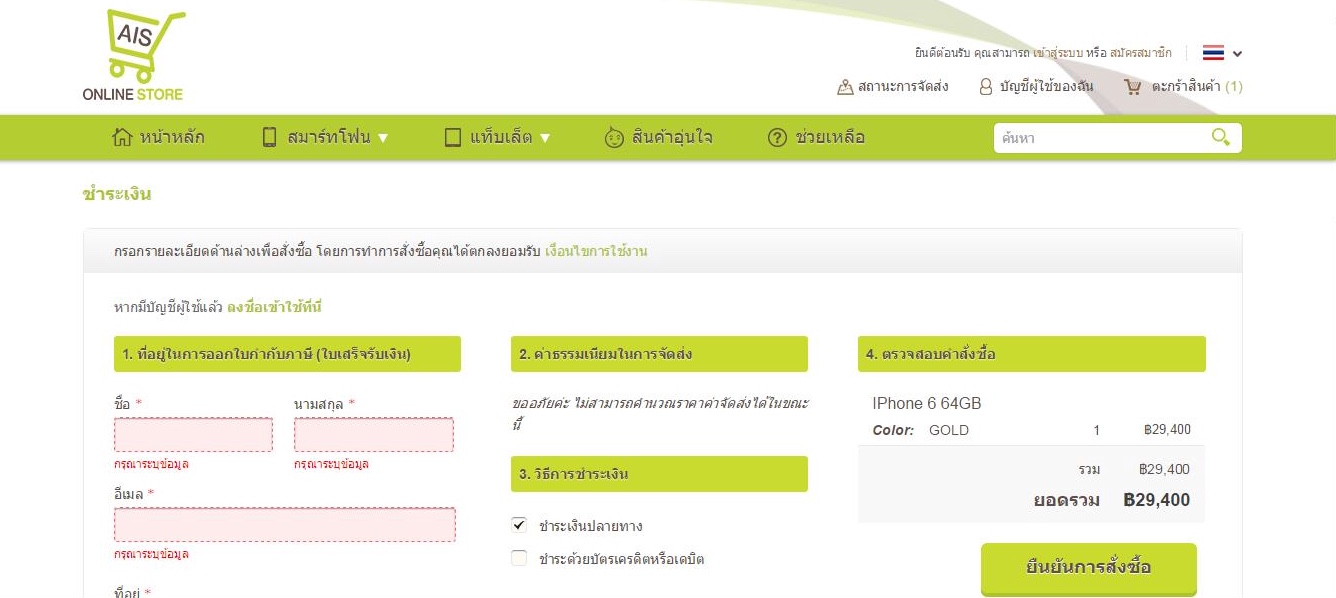Expand the language selector chevron
This screenshot has width=1336, height=598.
pos(1238,54)
